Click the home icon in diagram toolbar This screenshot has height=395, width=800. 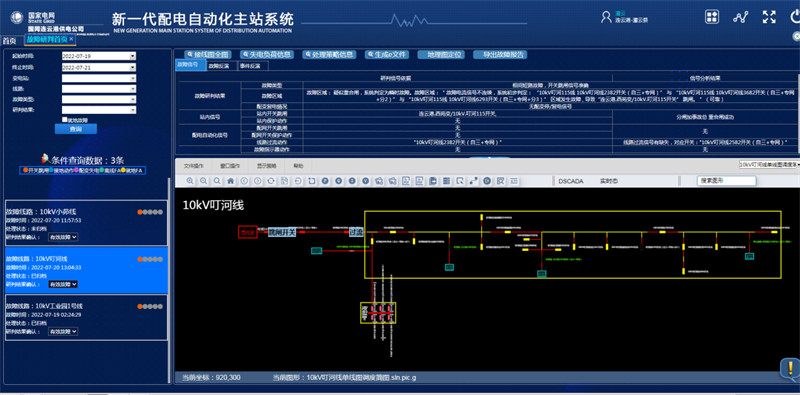click(231, 181)
